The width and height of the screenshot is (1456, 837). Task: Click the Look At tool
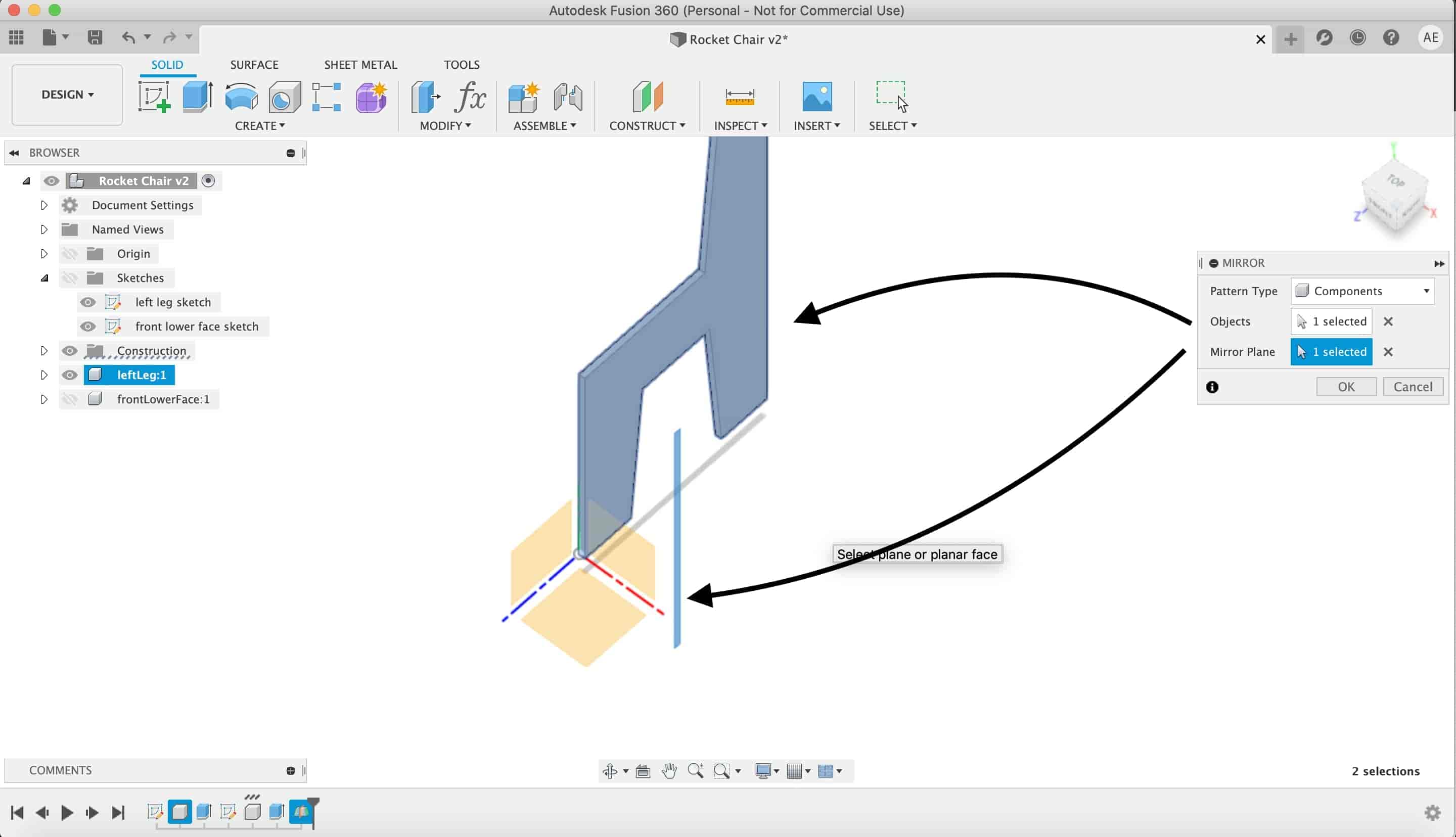pos(643,771)
